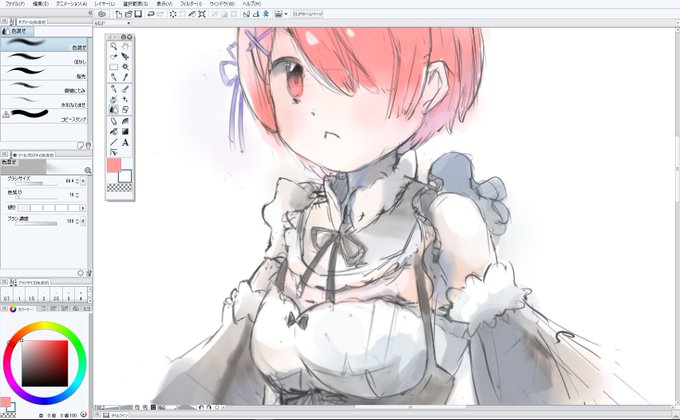
Task: Switch to the Timeline tab at bottom
Action: [116, 415]
